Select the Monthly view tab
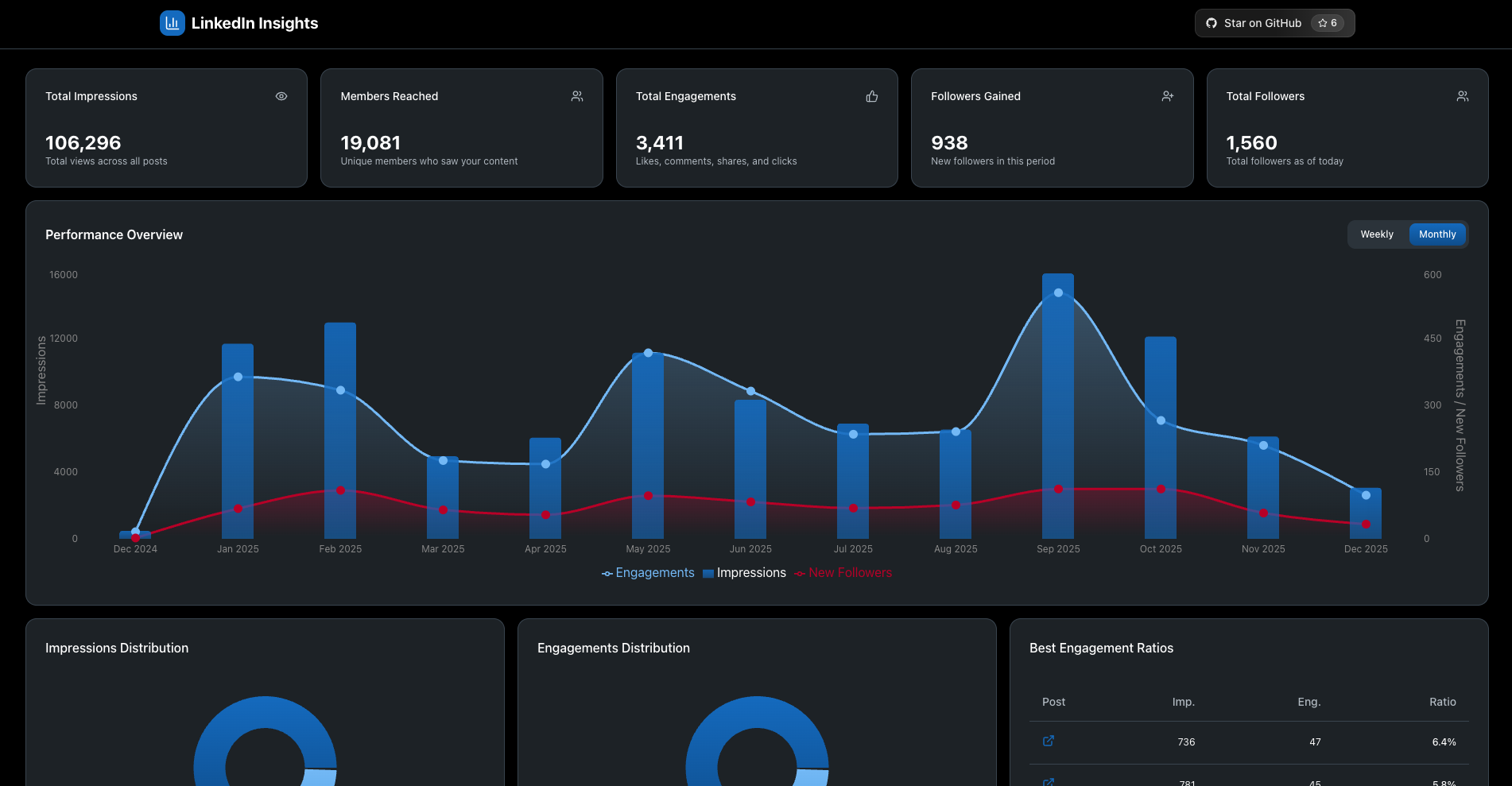 point(1437,234)
